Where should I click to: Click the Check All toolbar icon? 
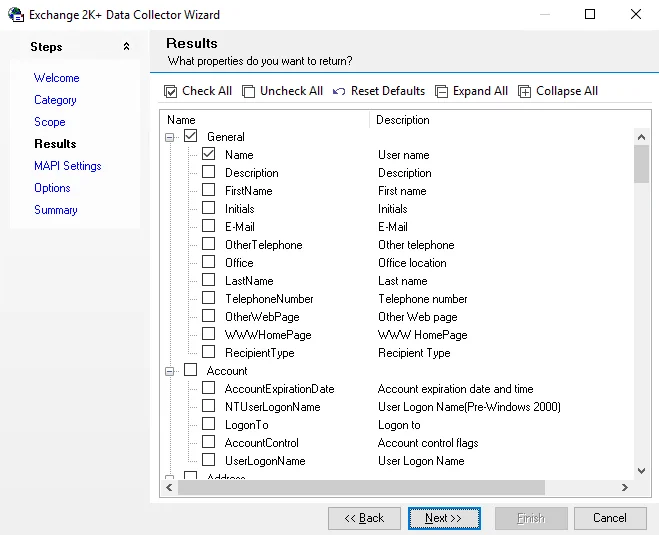pyautogui.click(x=170, y=91)
